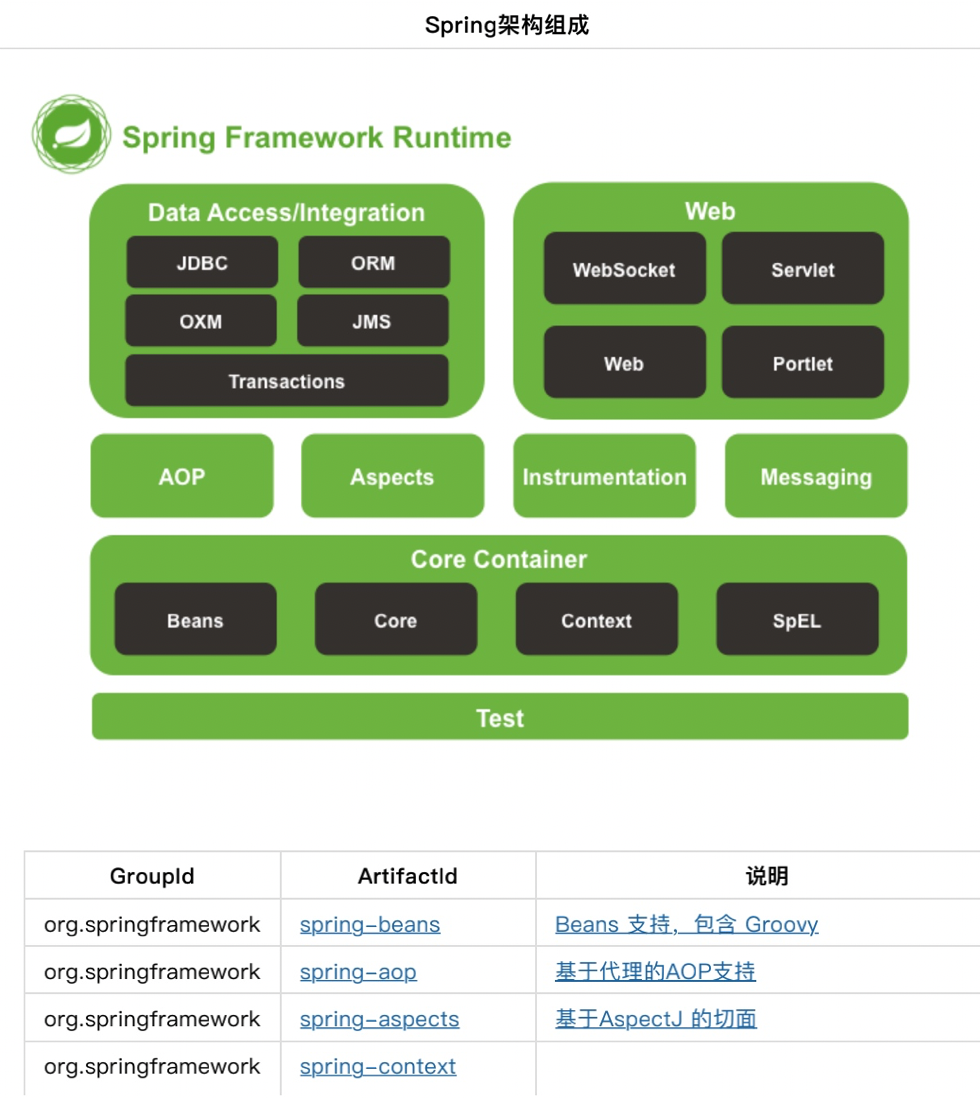This screenshot has width=980, height=1098.
Task: Click the 'Spring Framework Runtime' heading
Action: (x=317, y=137)
